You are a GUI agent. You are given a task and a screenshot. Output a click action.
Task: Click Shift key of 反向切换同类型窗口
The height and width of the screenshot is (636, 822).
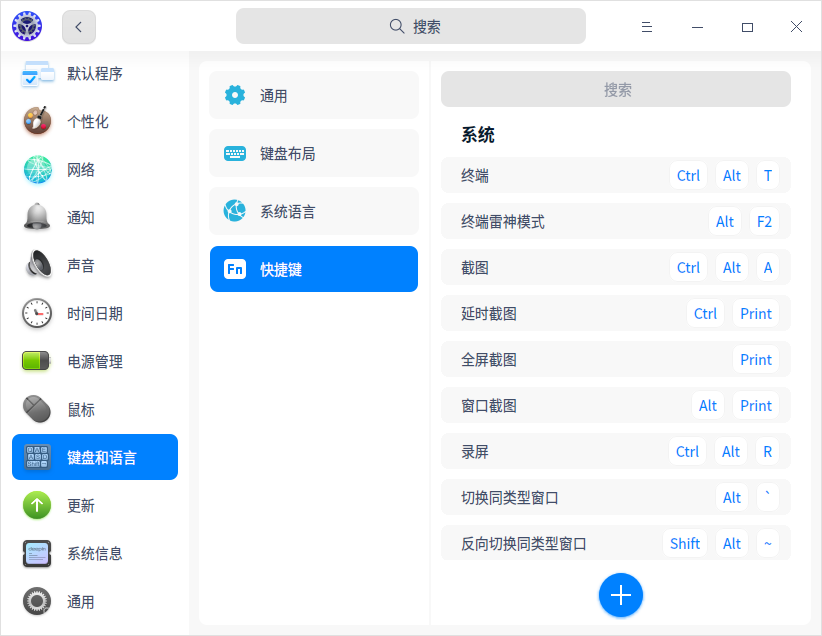[685, 543]
